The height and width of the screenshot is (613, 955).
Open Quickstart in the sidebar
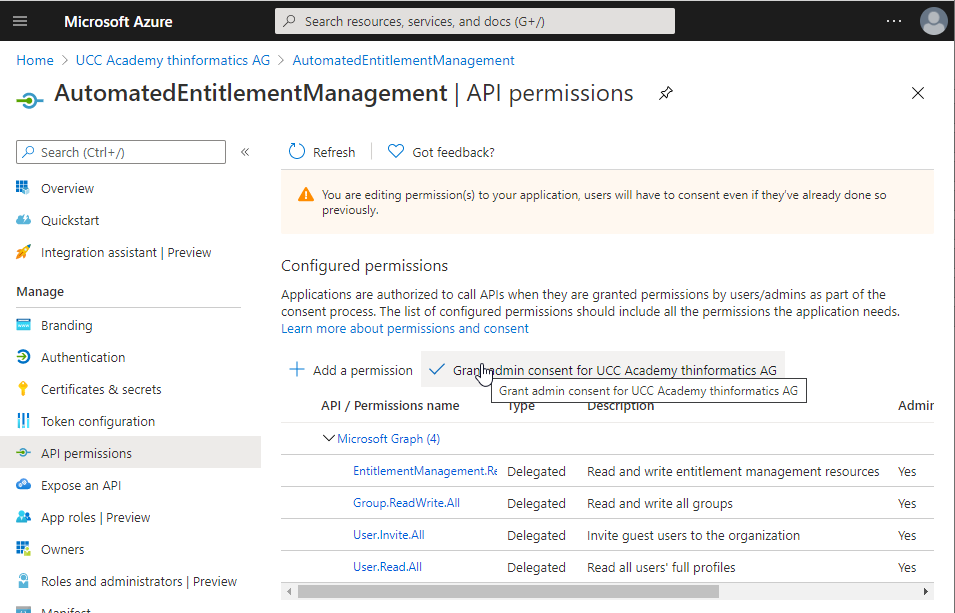[x=70, y=221]
